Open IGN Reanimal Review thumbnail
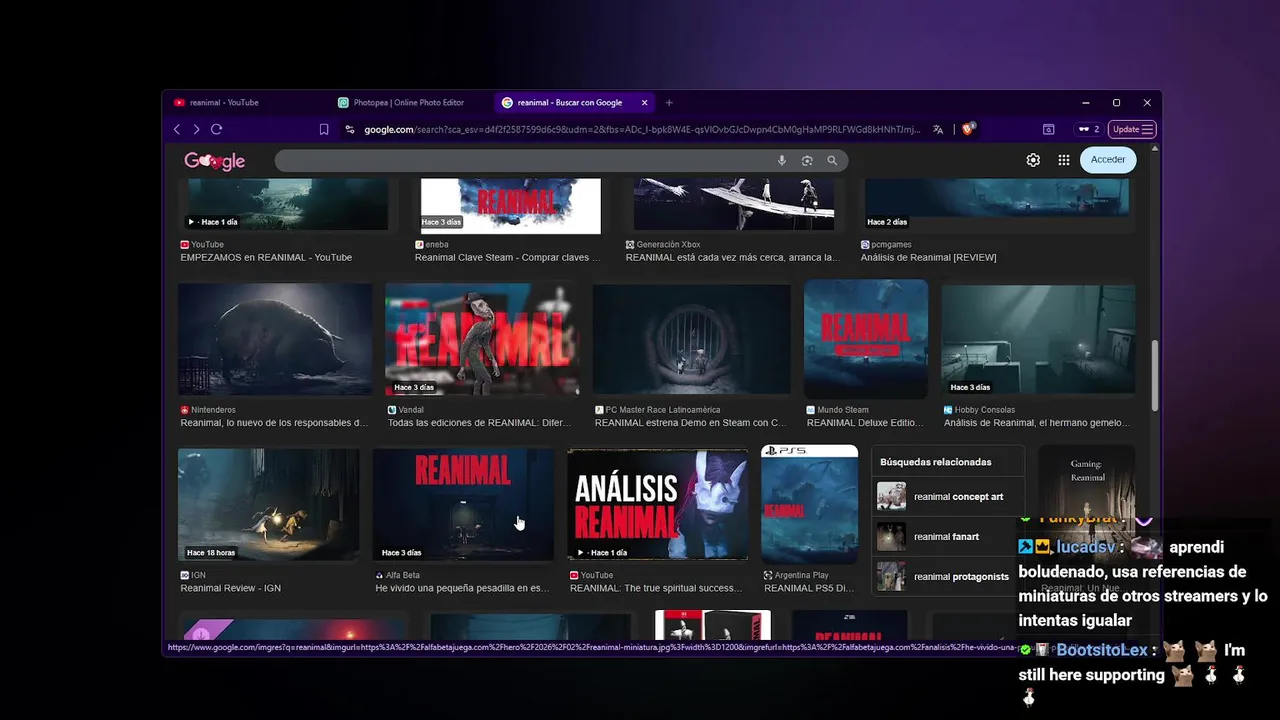The width and height of the screenshot is (1280, 720). [x=268, y=504]
